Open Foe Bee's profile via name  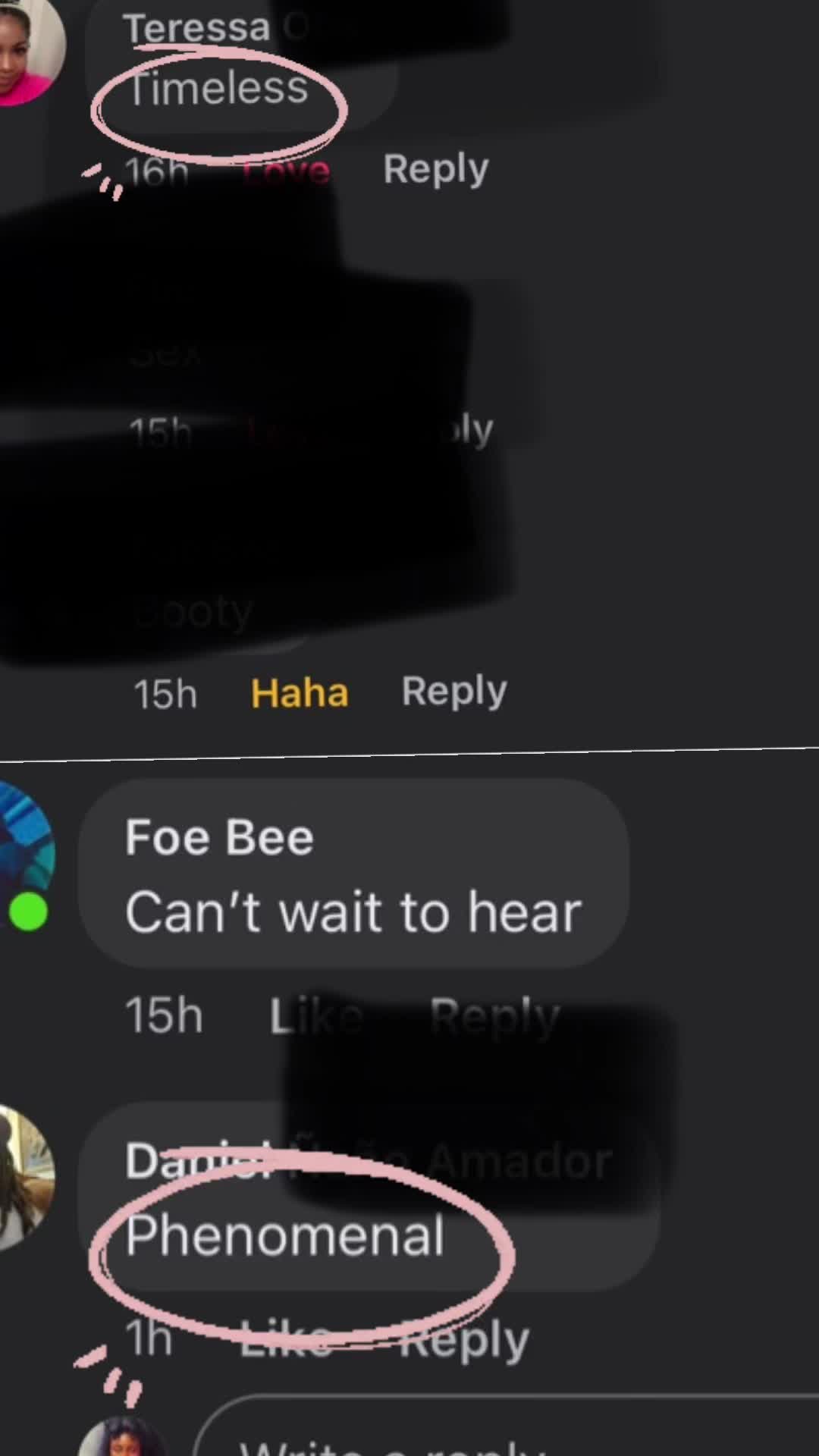[x=219, y=837]
